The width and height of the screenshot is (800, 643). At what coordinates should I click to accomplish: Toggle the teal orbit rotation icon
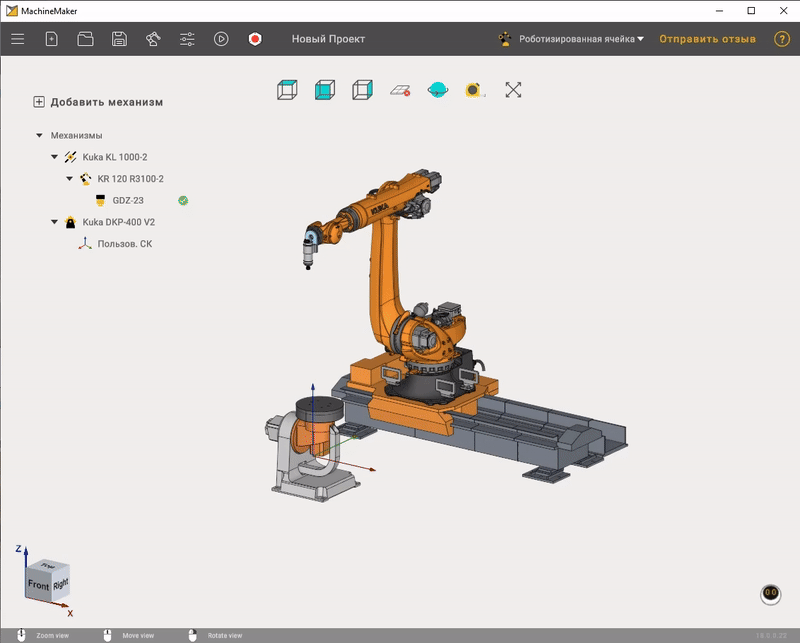[x=437, y=90]
